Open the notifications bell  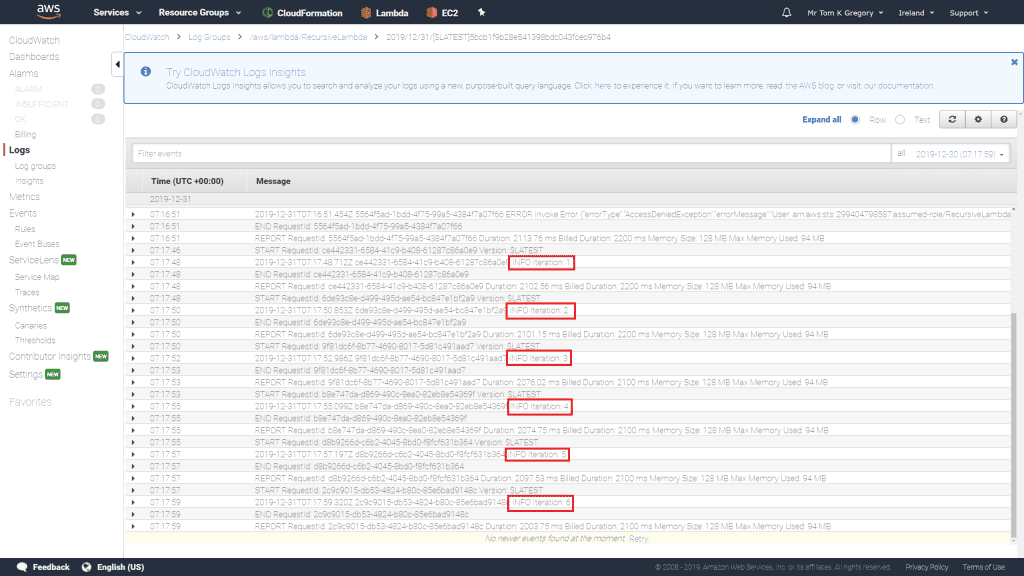(786, 13)
